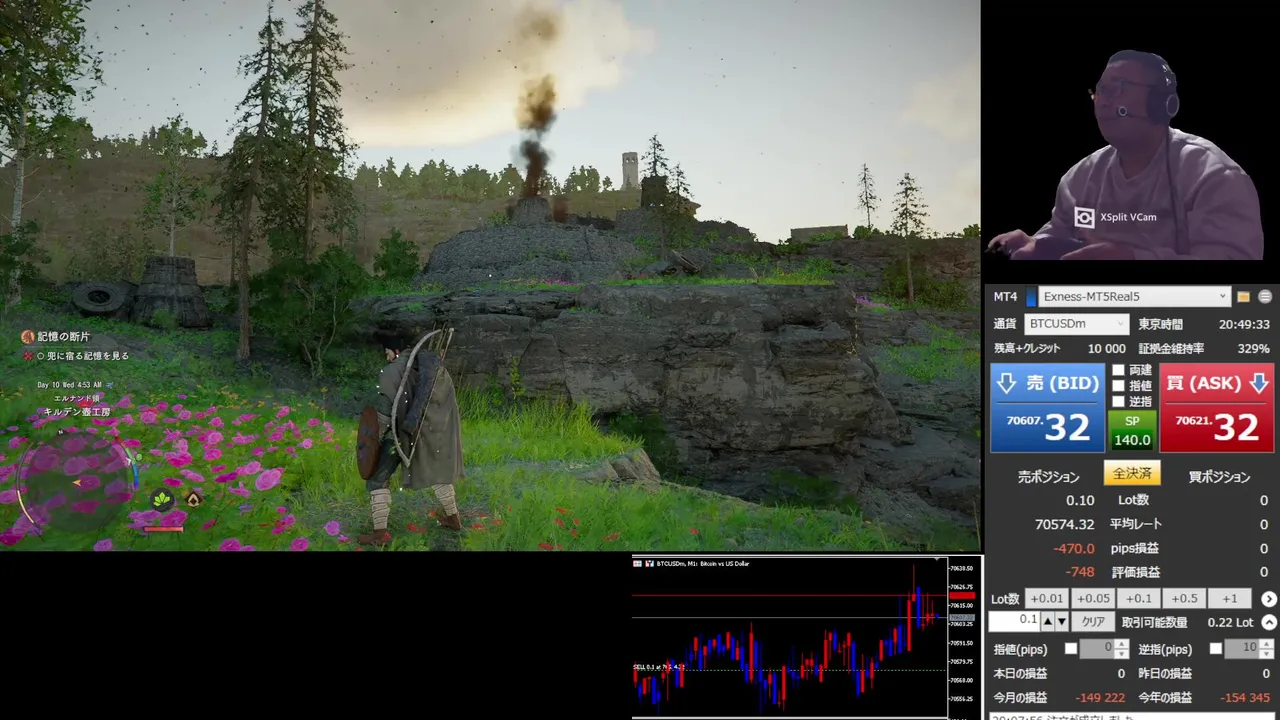Screen dimensions: 1280x720
Task: Add +1 to lot size
Action: [x=1230, y=599]
